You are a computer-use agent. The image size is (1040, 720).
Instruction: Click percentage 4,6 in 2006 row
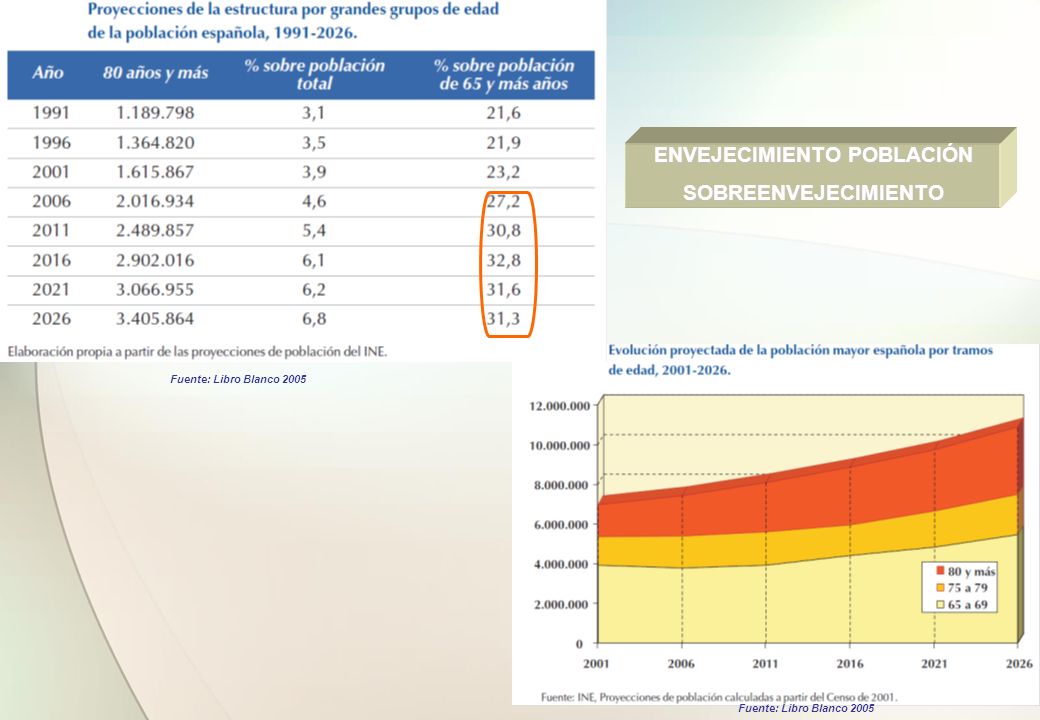314,201
